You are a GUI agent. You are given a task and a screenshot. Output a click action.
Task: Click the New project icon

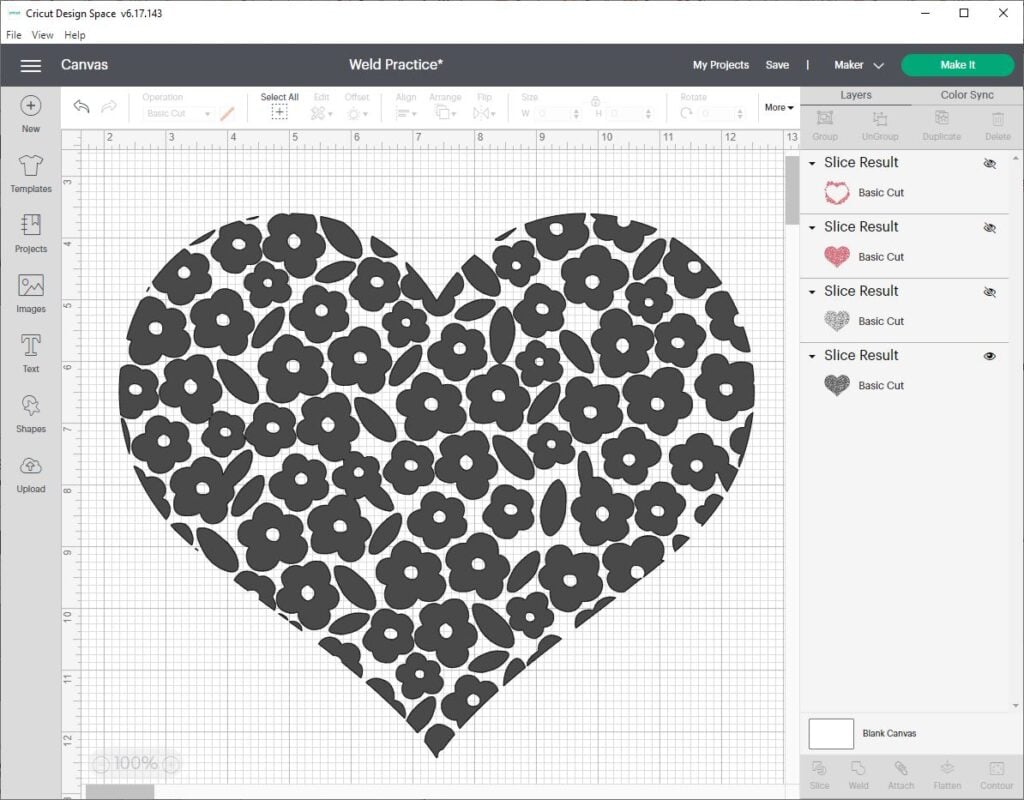(31, 106)
